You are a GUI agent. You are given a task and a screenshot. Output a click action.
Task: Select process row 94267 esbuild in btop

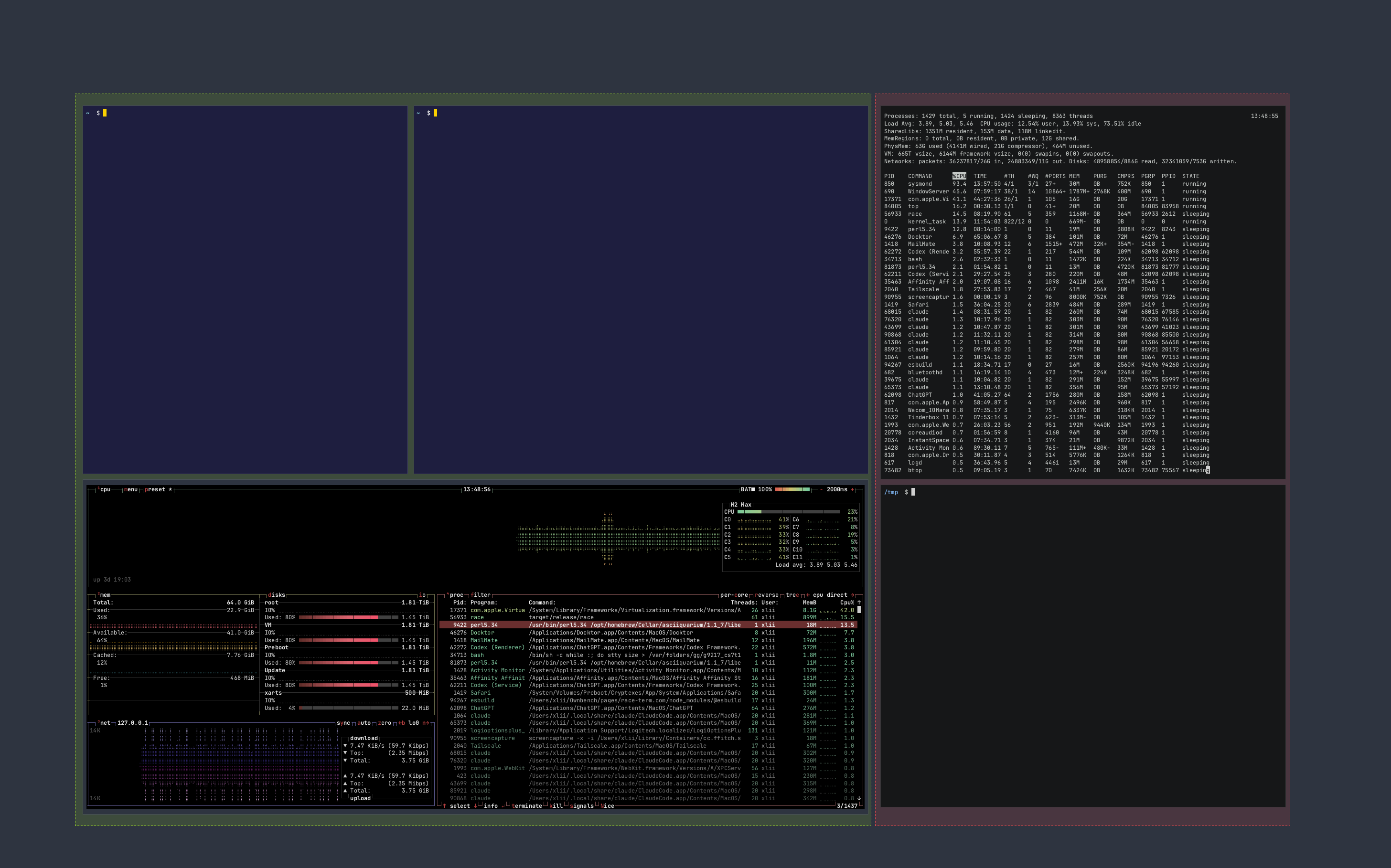tap(648, 700)
